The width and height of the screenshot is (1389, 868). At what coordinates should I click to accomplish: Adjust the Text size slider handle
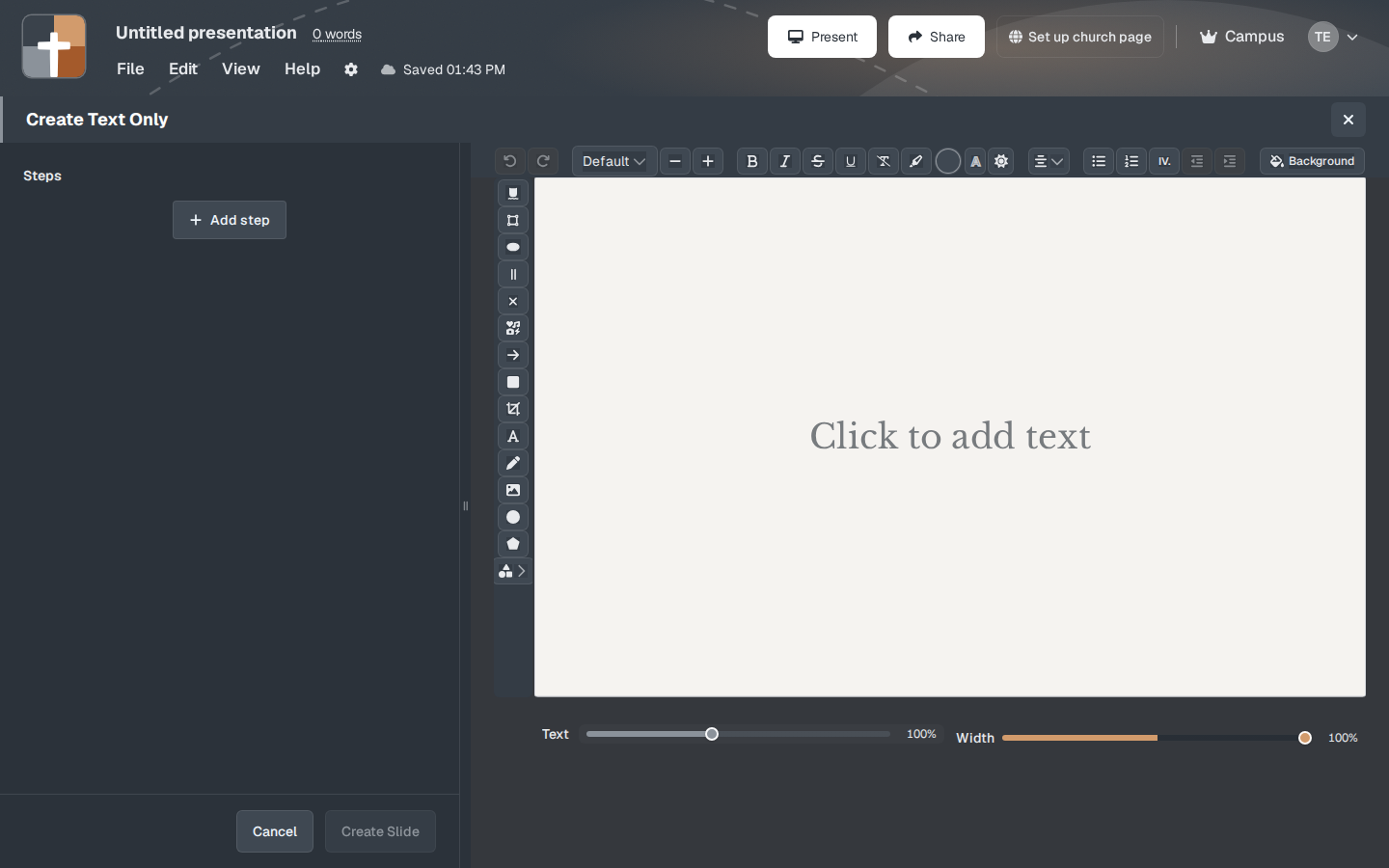pos(712,734)
